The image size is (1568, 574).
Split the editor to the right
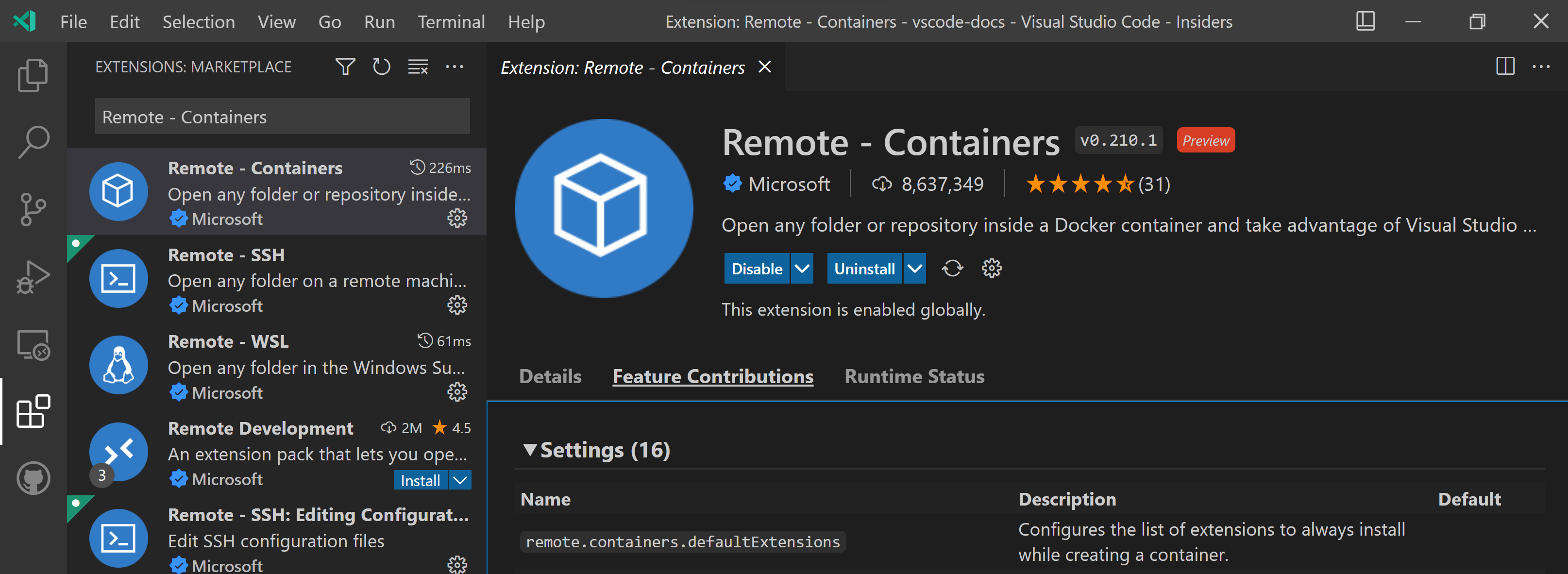point(1505,67)
